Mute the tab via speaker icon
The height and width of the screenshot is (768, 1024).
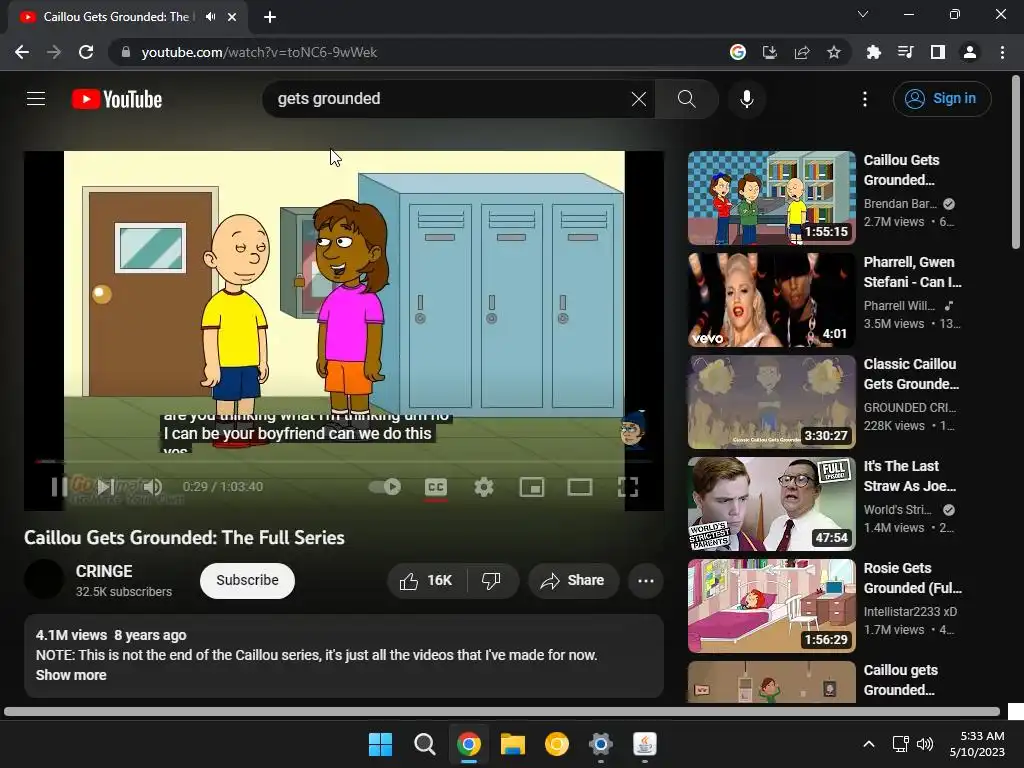(210, 17)
